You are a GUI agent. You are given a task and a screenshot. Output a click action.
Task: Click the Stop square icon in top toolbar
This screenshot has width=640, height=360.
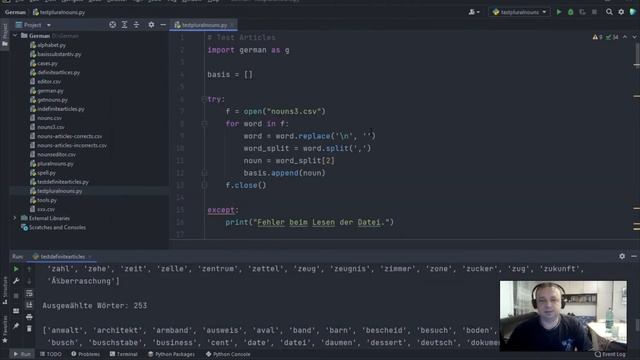tap(594, 12)
